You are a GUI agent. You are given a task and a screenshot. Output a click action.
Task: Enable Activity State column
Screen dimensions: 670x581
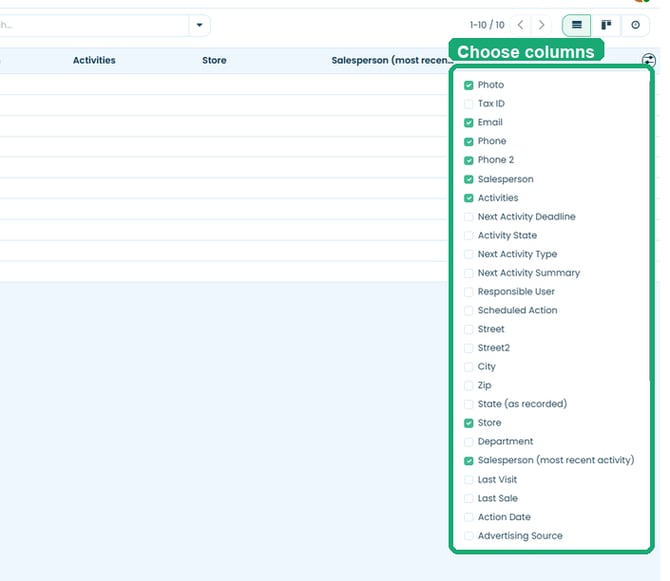469,235
